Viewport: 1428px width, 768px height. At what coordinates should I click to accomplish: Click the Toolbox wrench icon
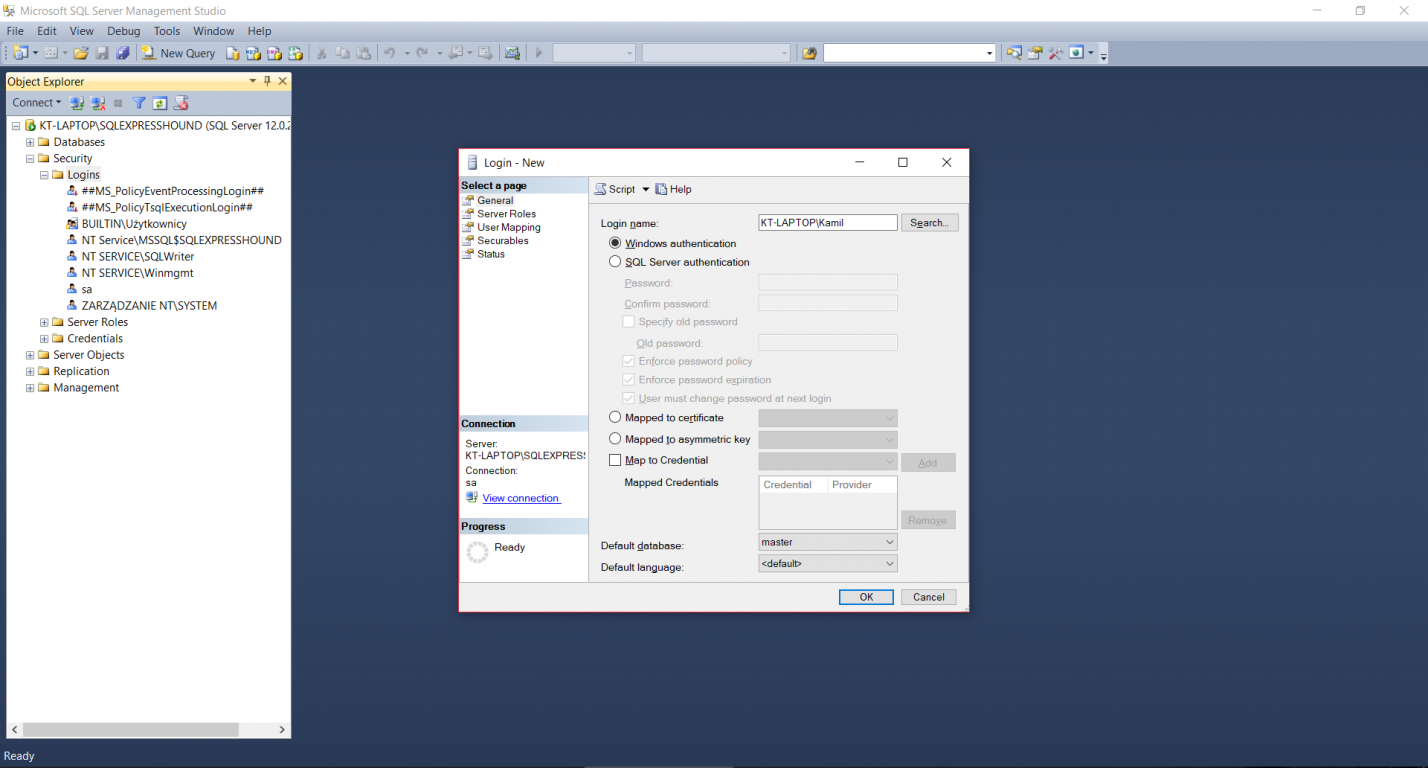tap(1056, 53)
